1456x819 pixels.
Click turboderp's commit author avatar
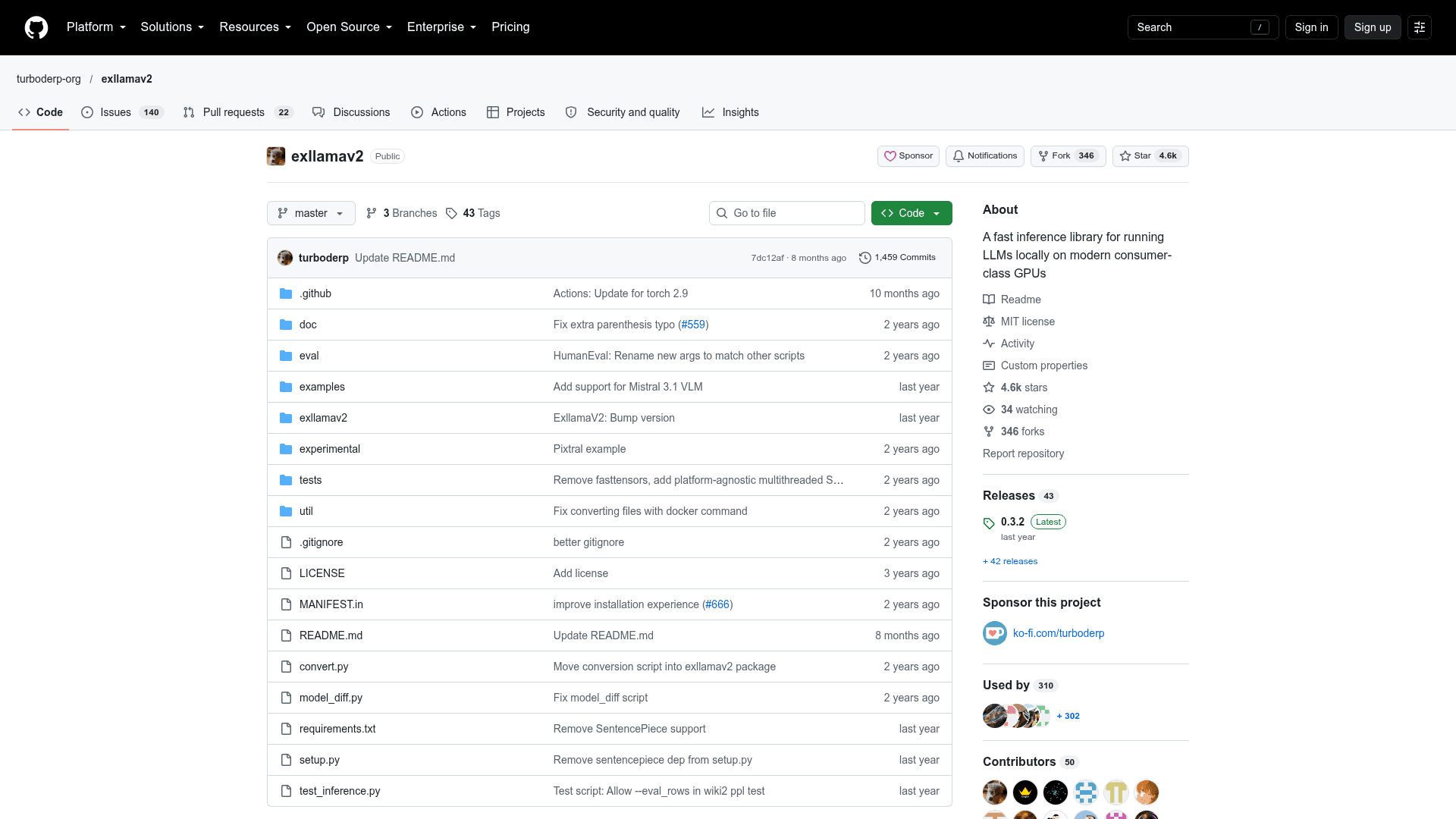tap(285, 258)
